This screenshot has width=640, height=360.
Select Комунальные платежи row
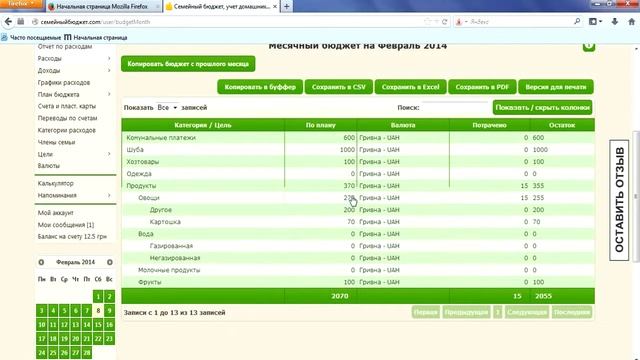point(358,138)
